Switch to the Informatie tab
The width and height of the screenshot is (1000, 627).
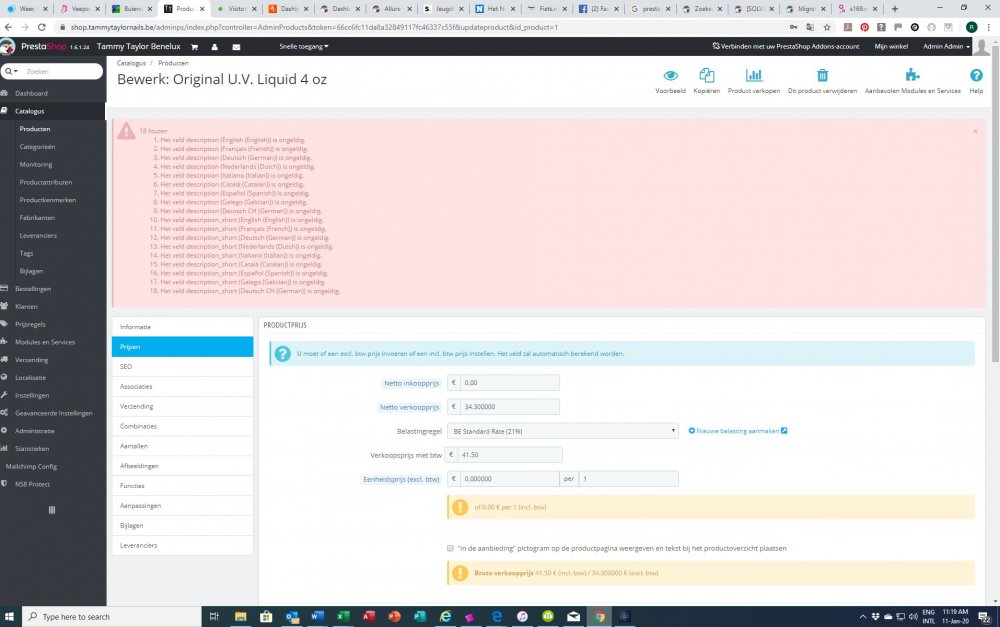click(x=182, y=327)
